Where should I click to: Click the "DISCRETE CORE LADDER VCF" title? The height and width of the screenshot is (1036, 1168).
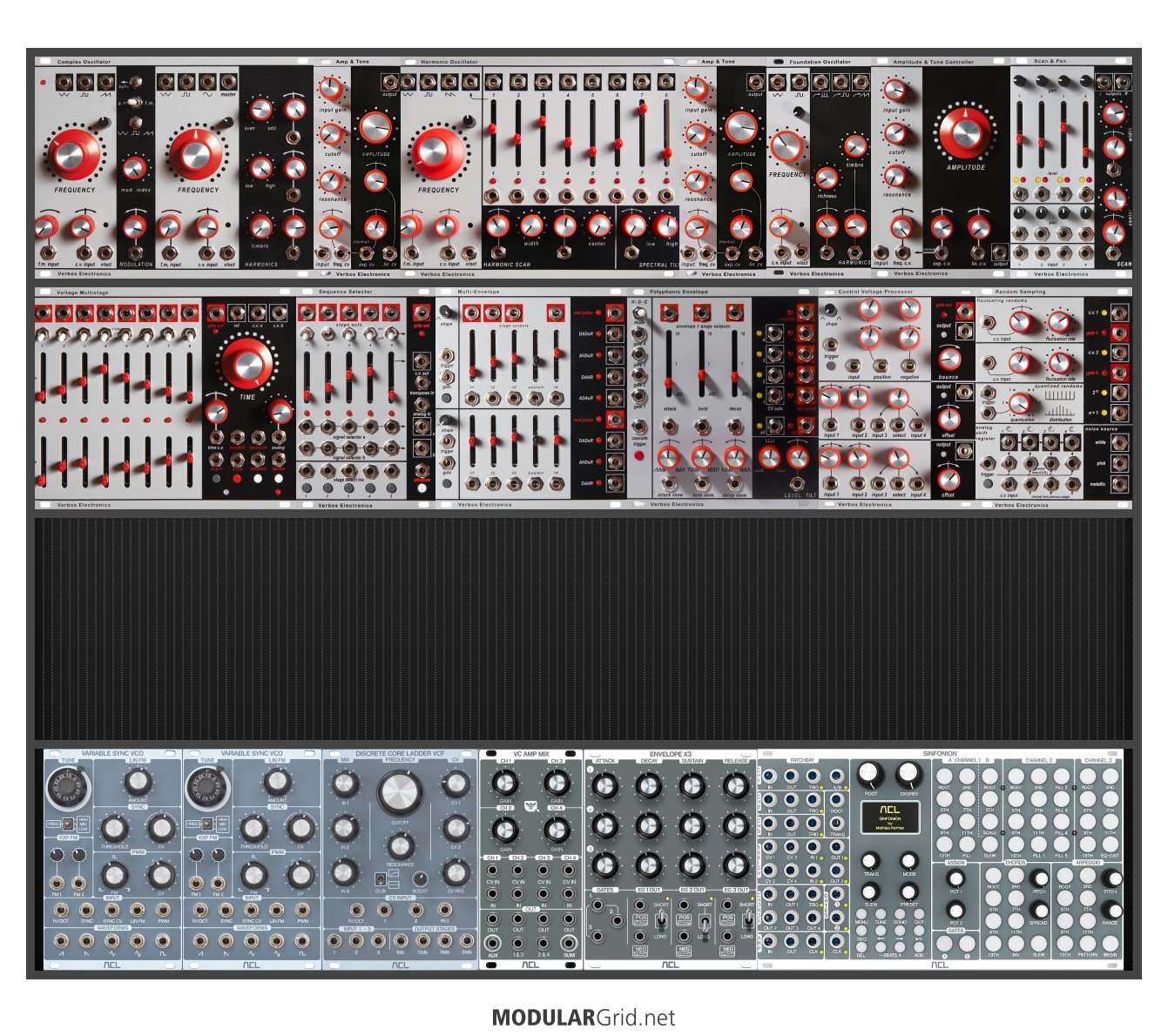pyautogui.click(x=401, y=753)
